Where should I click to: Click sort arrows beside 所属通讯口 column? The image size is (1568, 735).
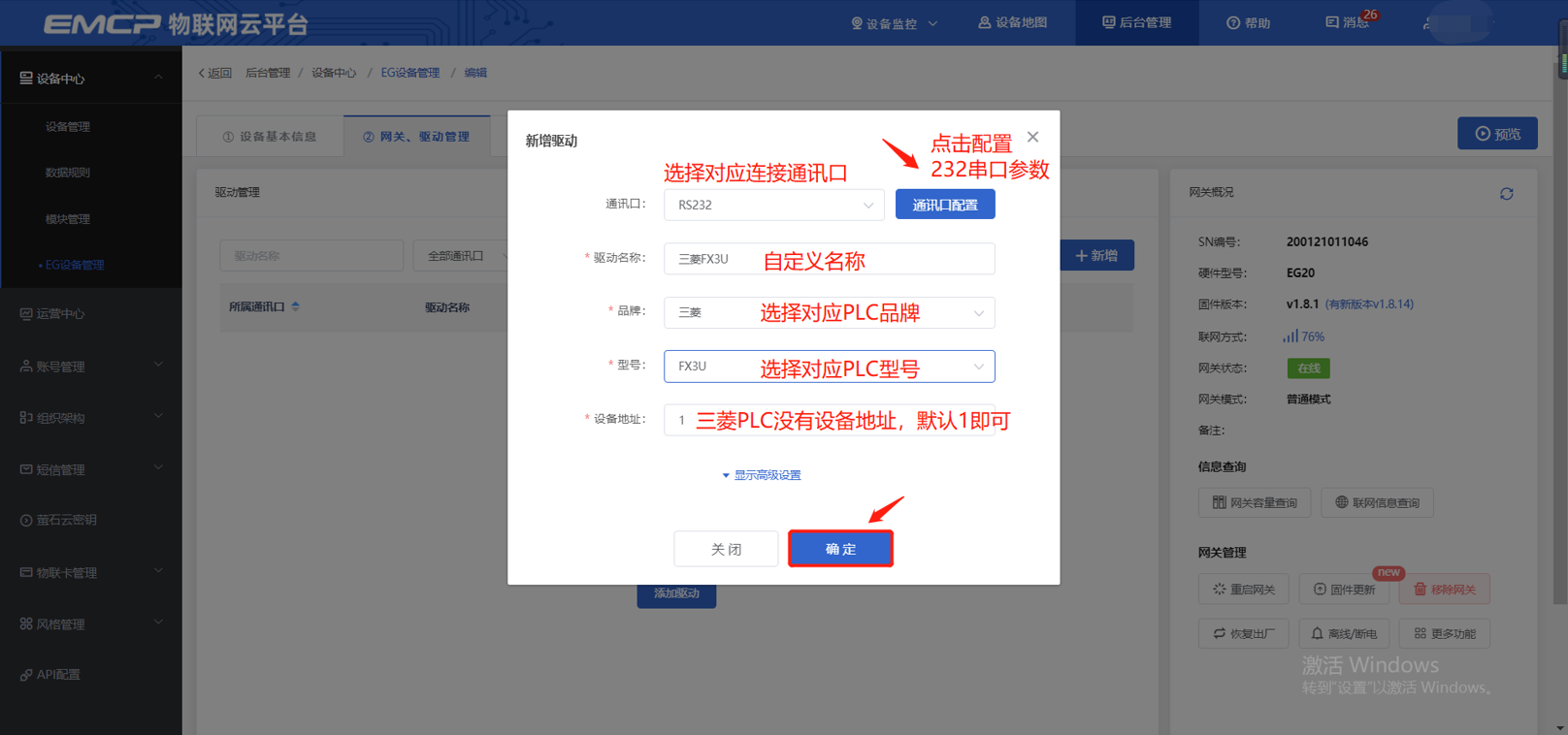(295, 306)
